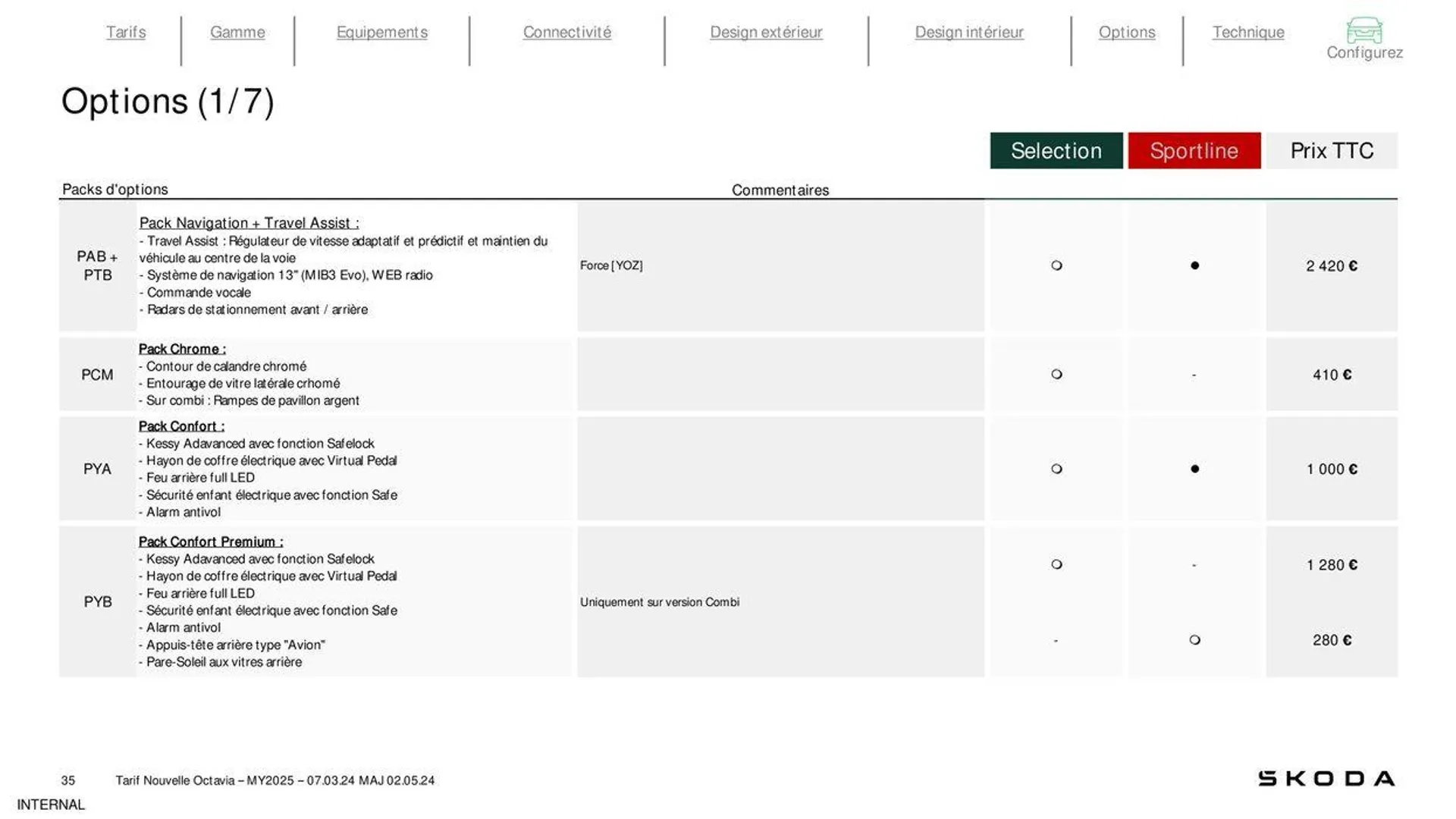Click Appuis-tête arrière type "Avion" line
The height and width of the screenshot is (819, 1456).
[232, 645]
